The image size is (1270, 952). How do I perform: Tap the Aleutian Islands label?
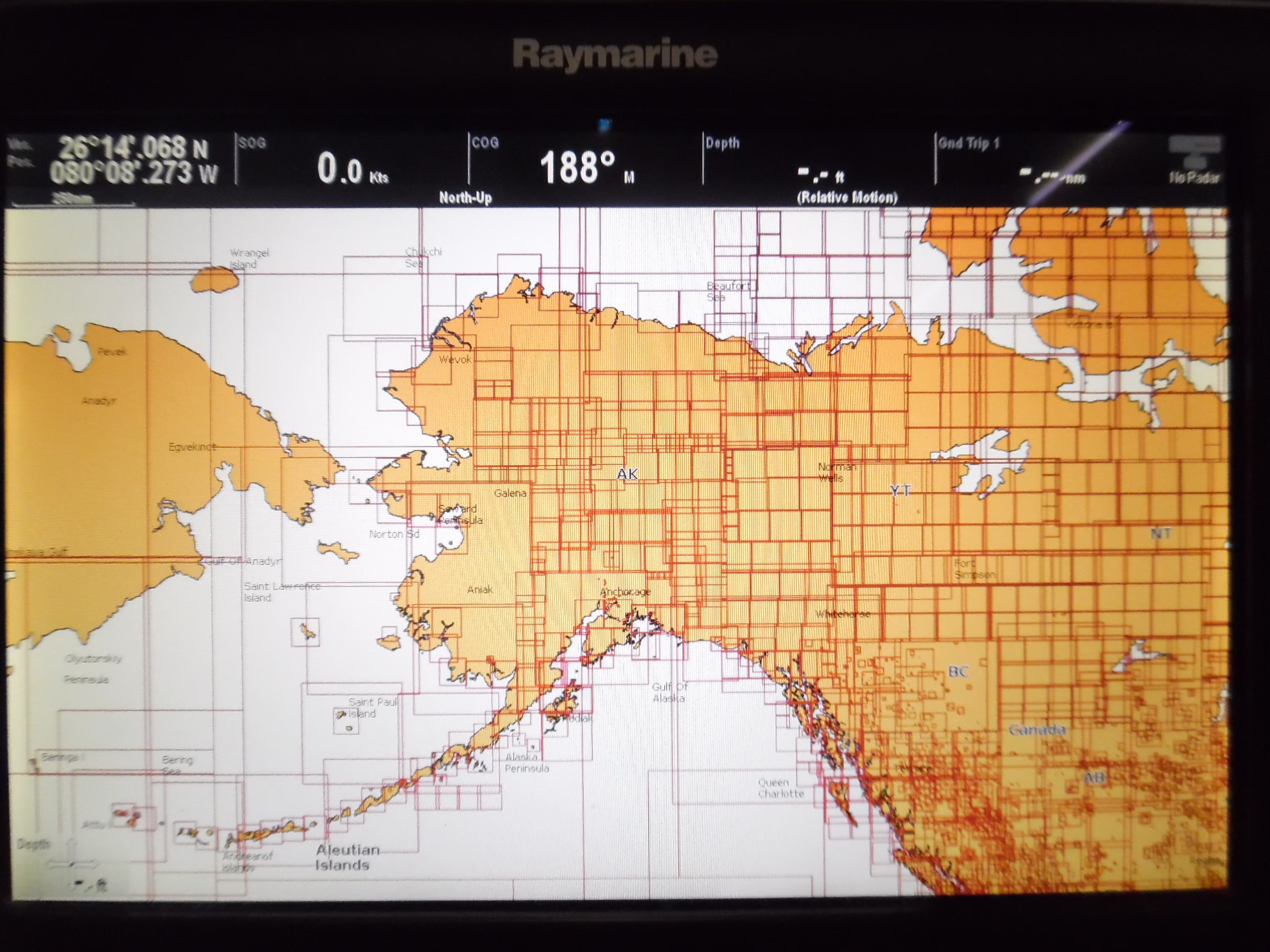(347, 857)
